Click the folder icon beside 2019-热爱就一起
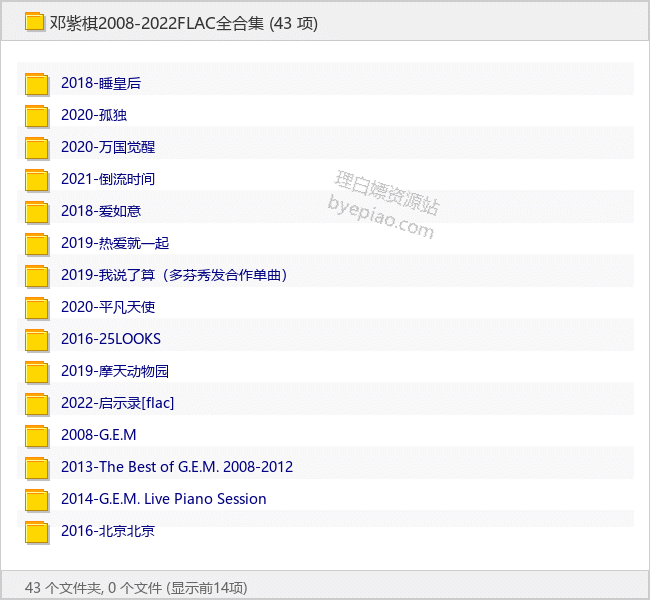 [x=37, y=244]
